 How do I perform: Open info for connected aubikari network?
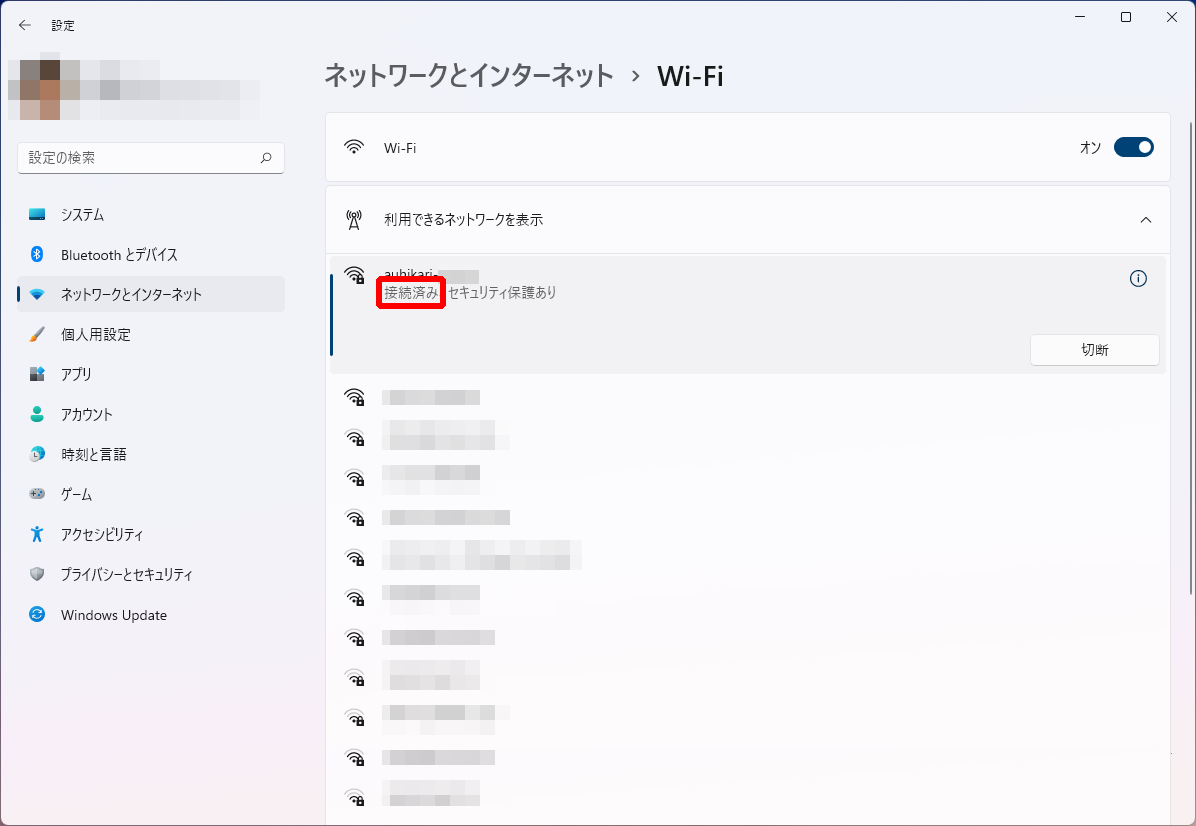coord(1137,279)
